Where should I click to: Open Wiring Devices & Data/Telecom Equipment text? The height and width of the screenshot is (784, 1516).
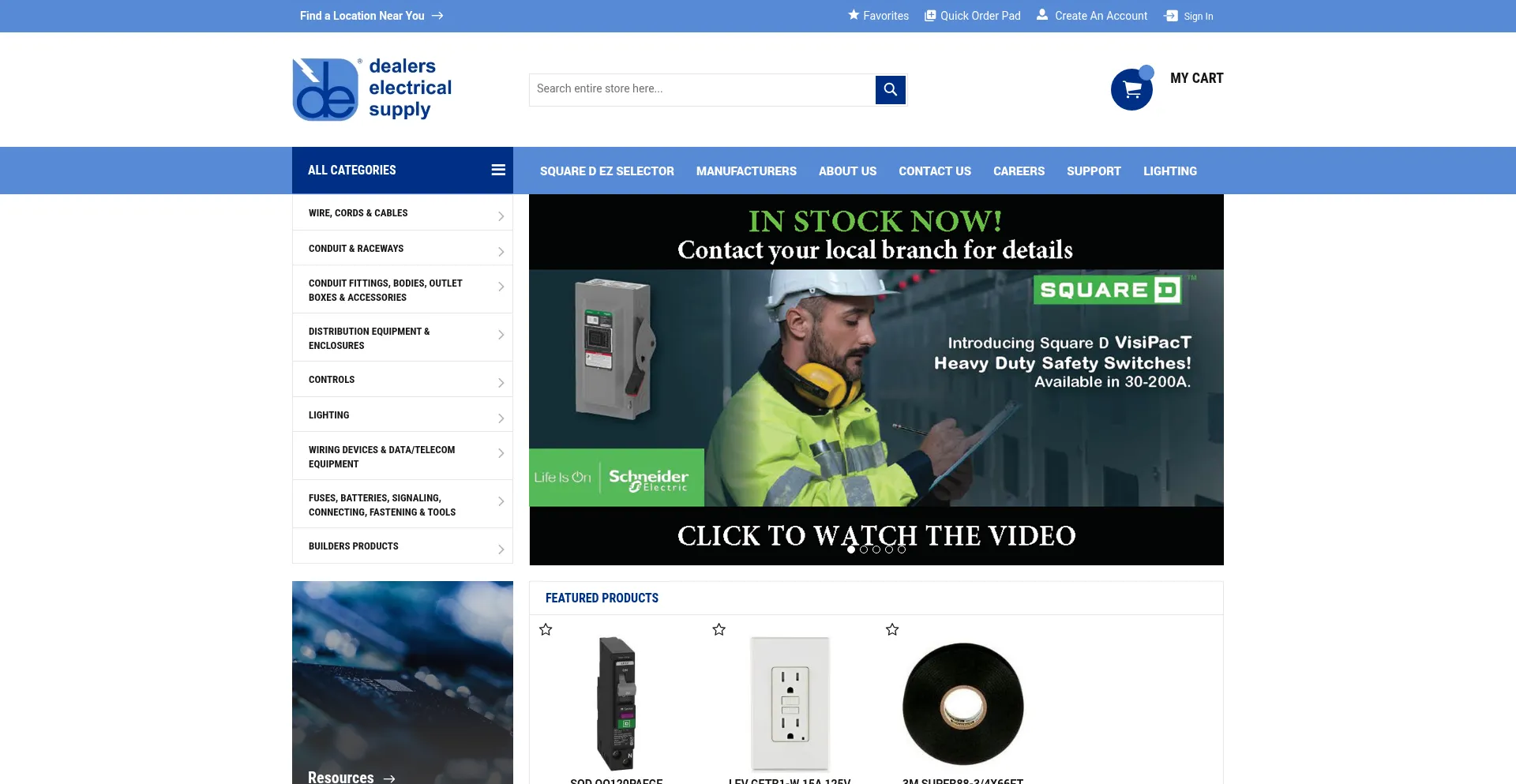point(381,457)
